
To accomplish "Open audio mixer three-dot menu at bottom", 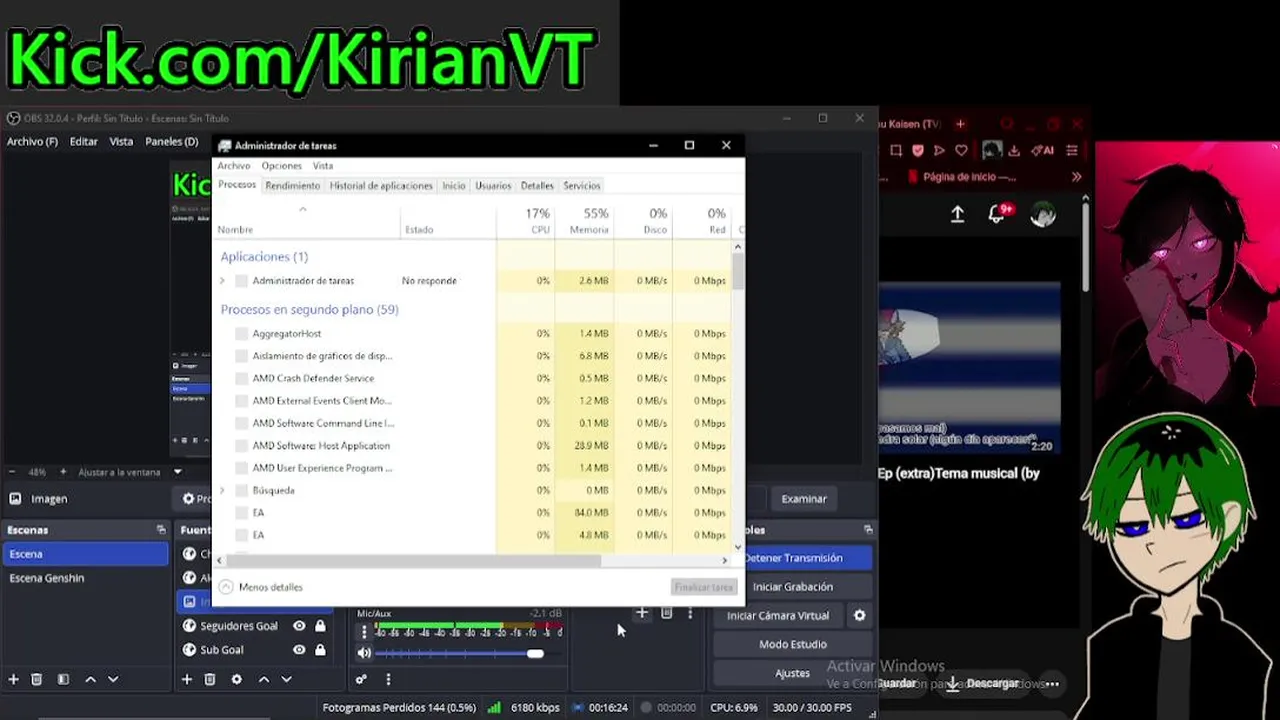I will [388, 679].
